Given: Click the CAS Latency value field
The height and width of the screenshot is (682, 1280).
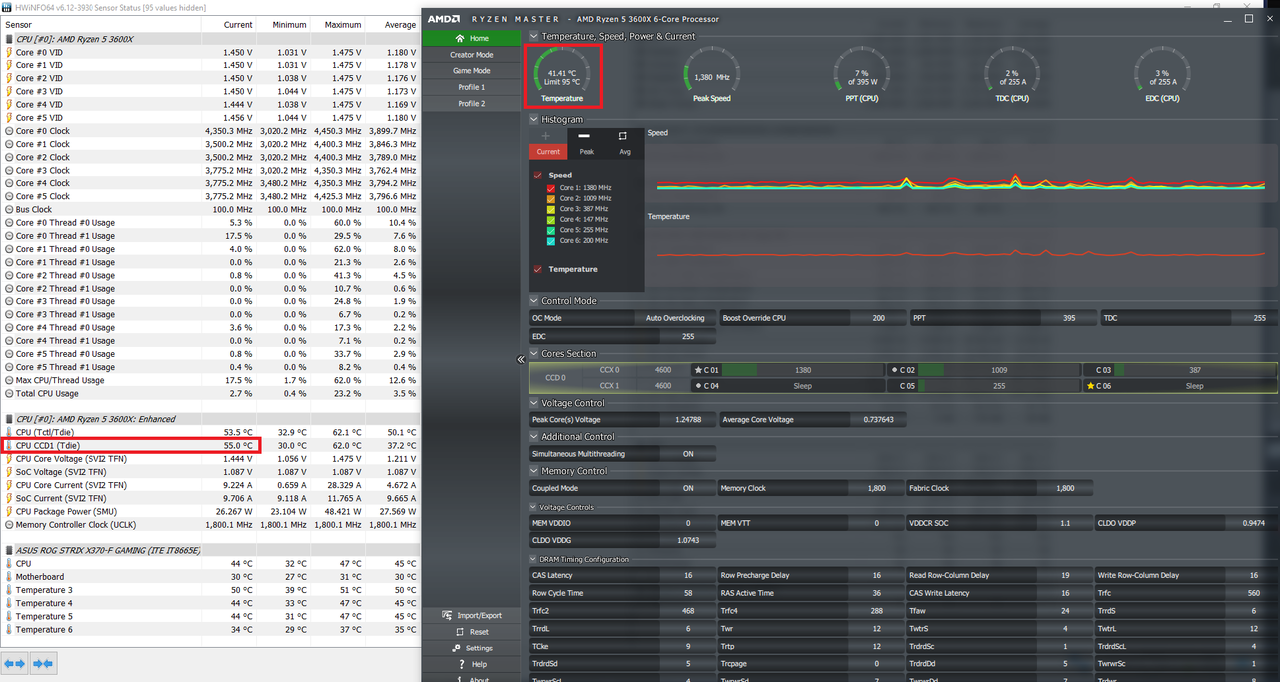Looking at the screenshot, I should pyautogui.click(x=688, y=576).
